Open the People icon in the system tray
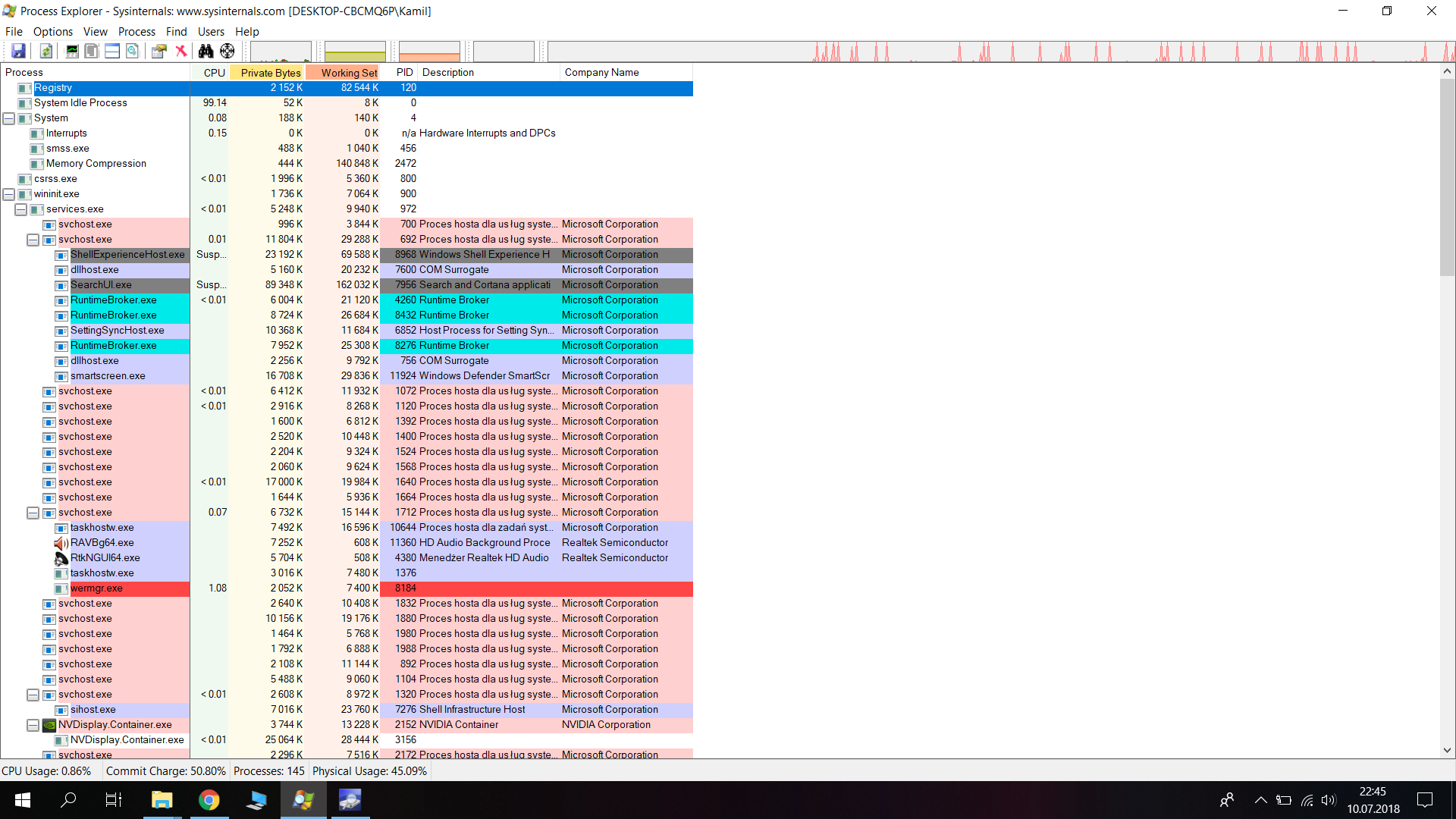The image size is (1456, 819). (x=1226, y=800)
